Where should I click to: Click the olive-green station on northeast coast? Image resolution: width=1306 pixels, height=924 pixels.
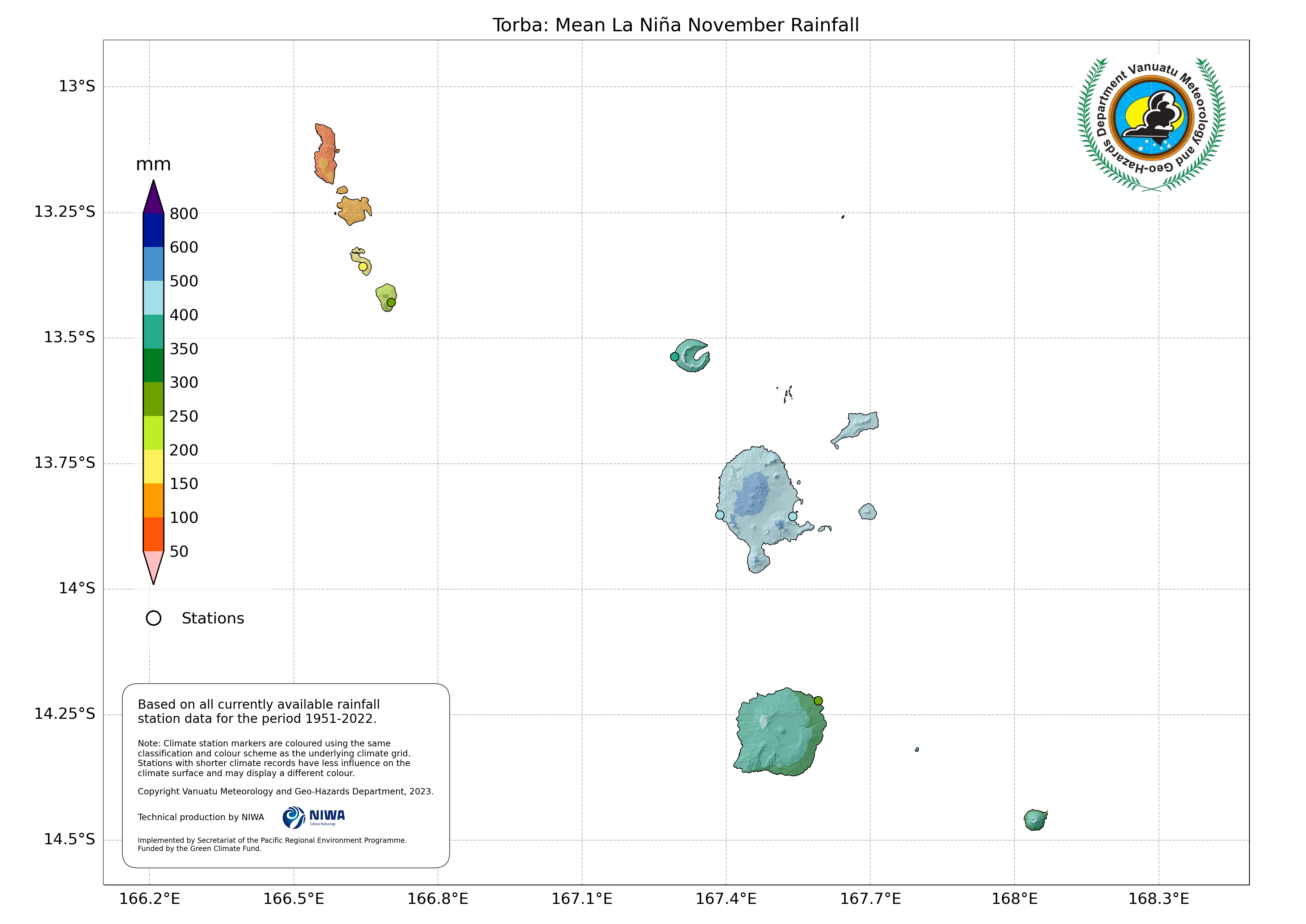coord(818,701)
